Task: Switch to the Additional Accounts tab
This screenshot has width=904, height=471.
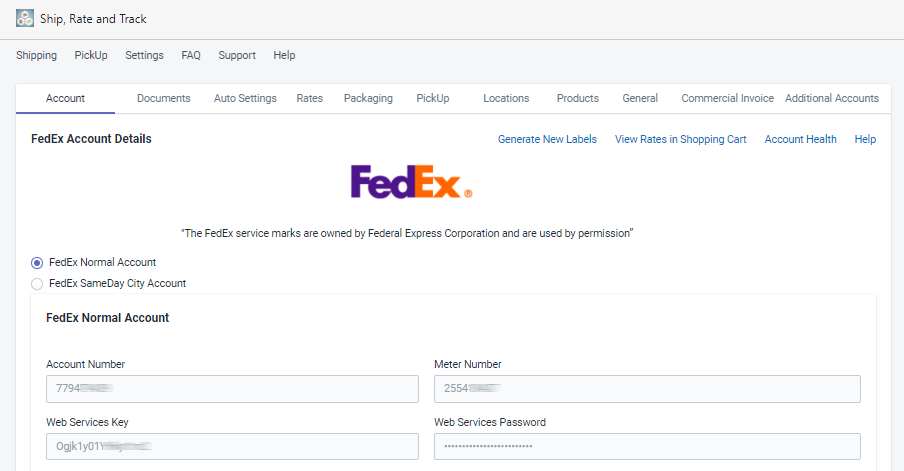Action: 832,99
